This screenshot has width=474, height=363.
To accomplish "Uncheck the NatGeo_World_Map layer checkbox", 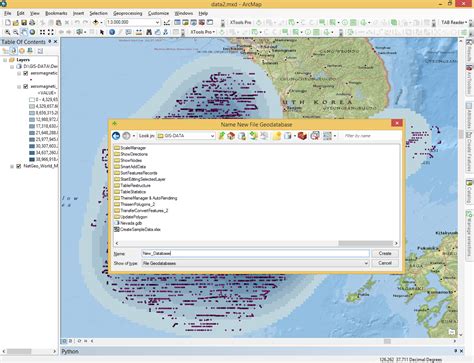I will [x=19, y=166].
